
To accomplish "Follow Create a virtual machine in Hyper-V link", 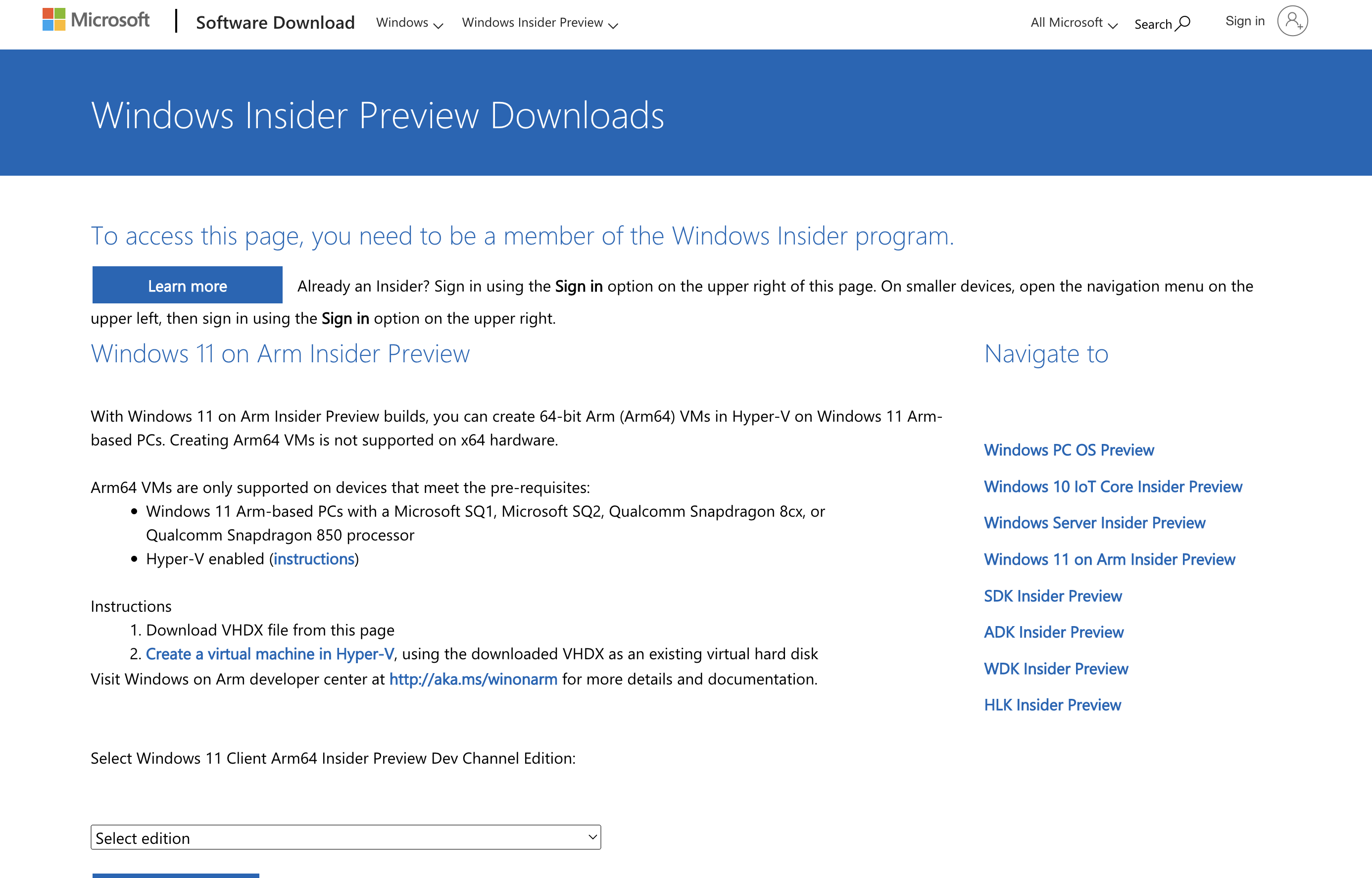I will point(270,654).
